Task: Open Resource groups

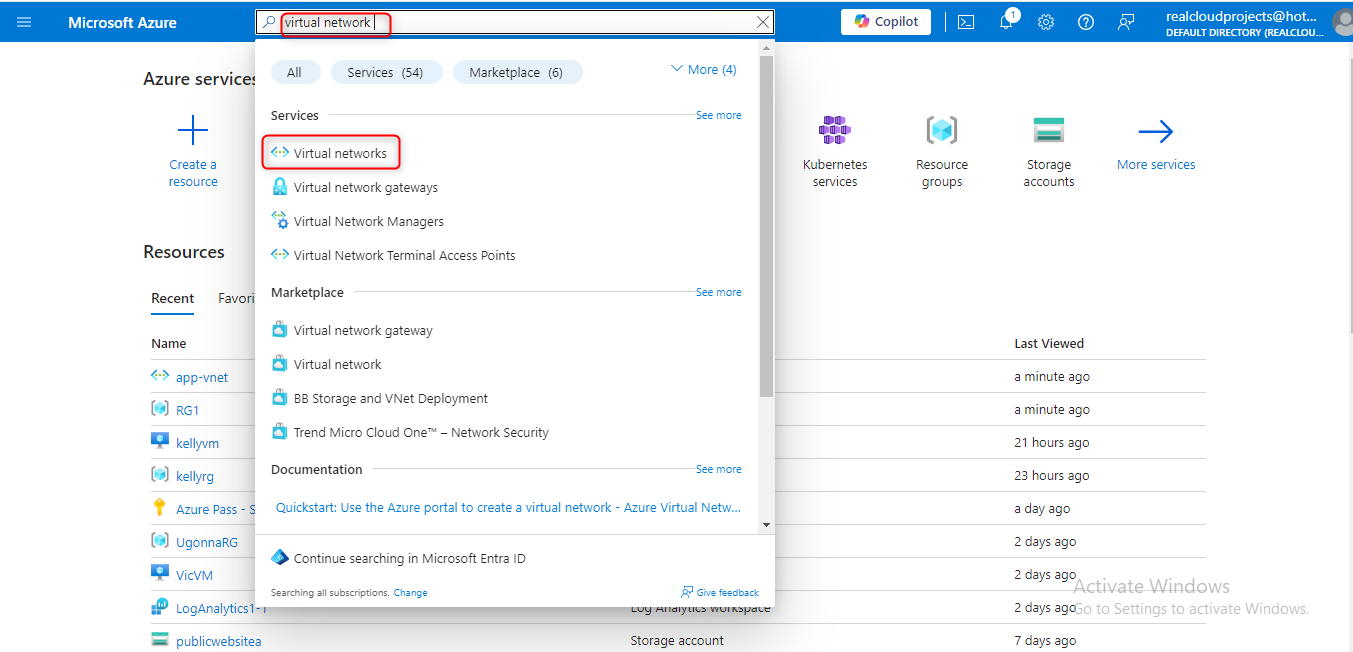Action: tap(942, 151)
